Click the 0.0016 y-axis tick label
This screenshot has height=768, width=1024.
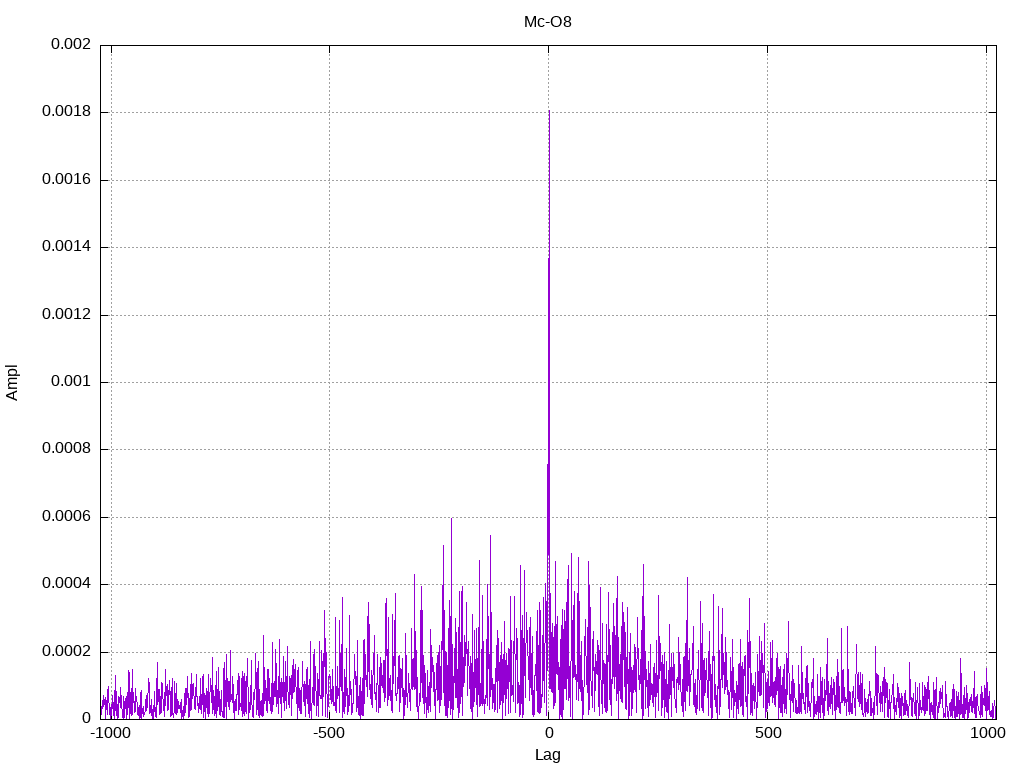tap(66, 180)
